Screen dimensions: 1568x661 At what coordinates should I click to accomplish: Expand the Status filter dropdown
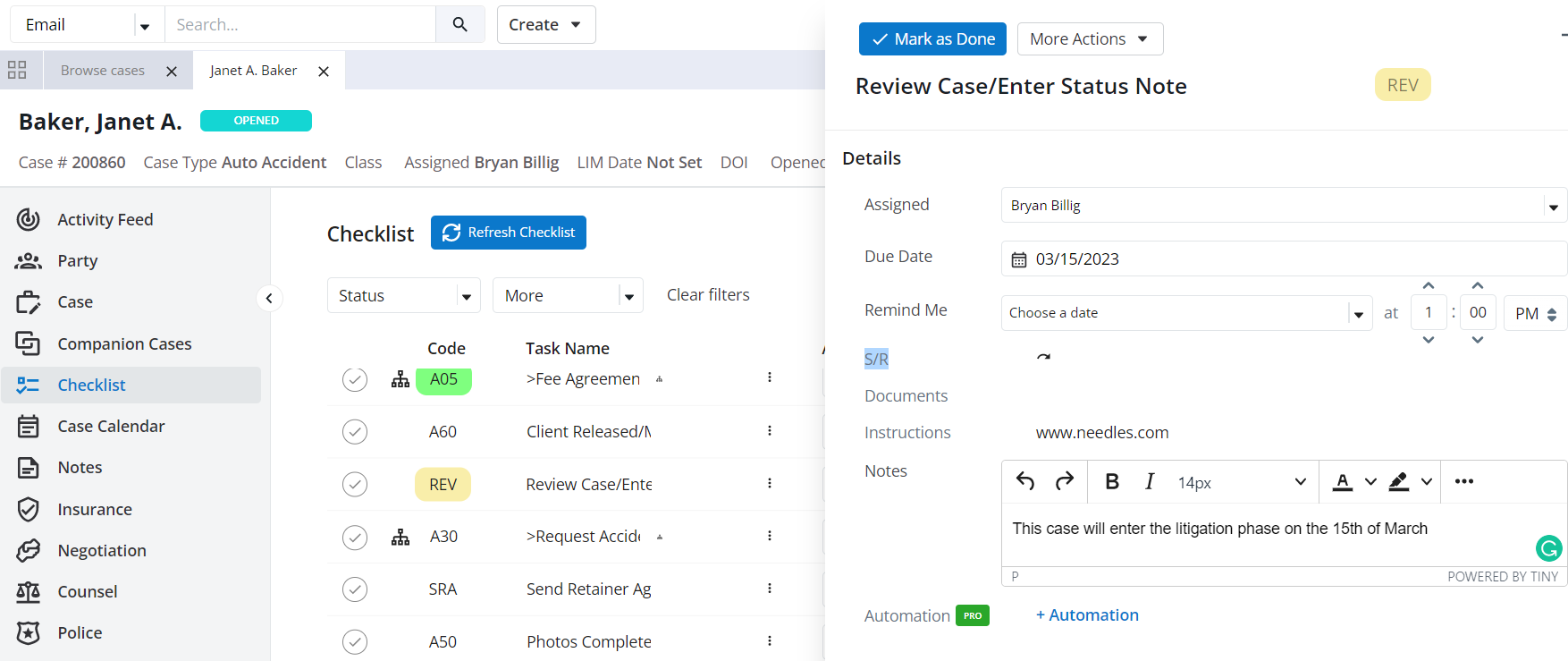coord(404,295)
